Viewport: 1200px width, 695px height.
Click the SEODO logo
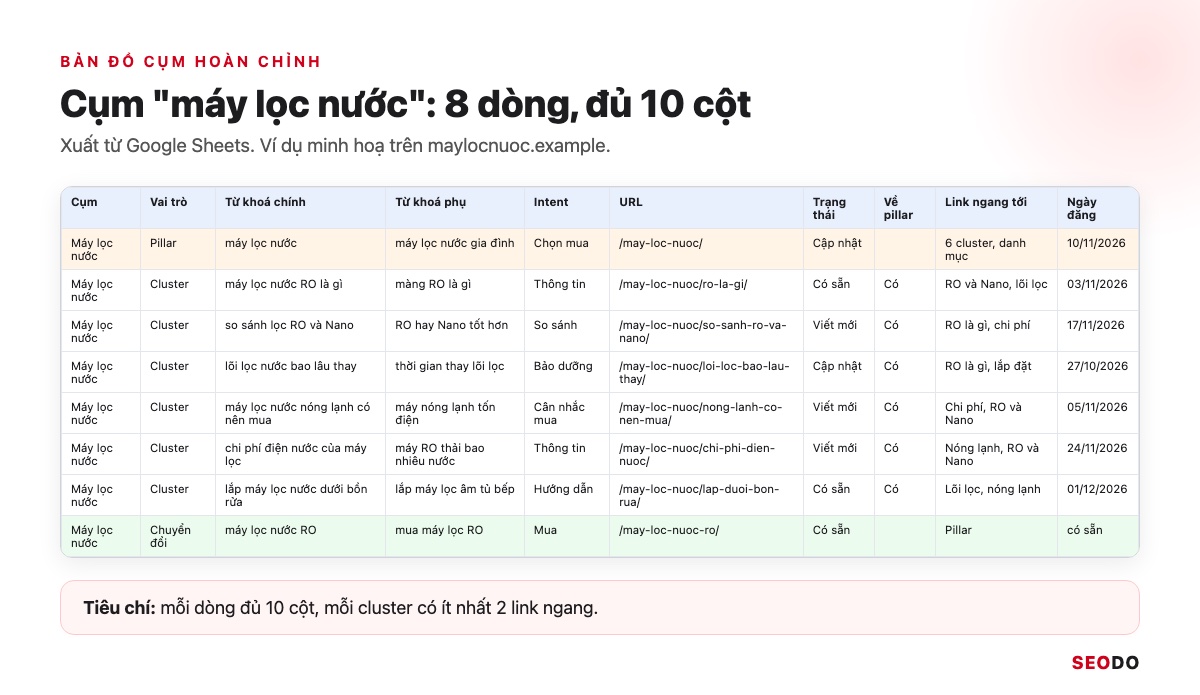1105,662
